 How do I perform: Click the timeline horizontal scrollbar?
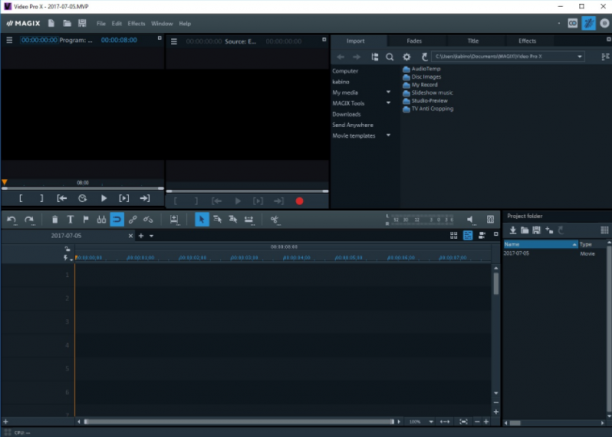[x=239, y=421]
